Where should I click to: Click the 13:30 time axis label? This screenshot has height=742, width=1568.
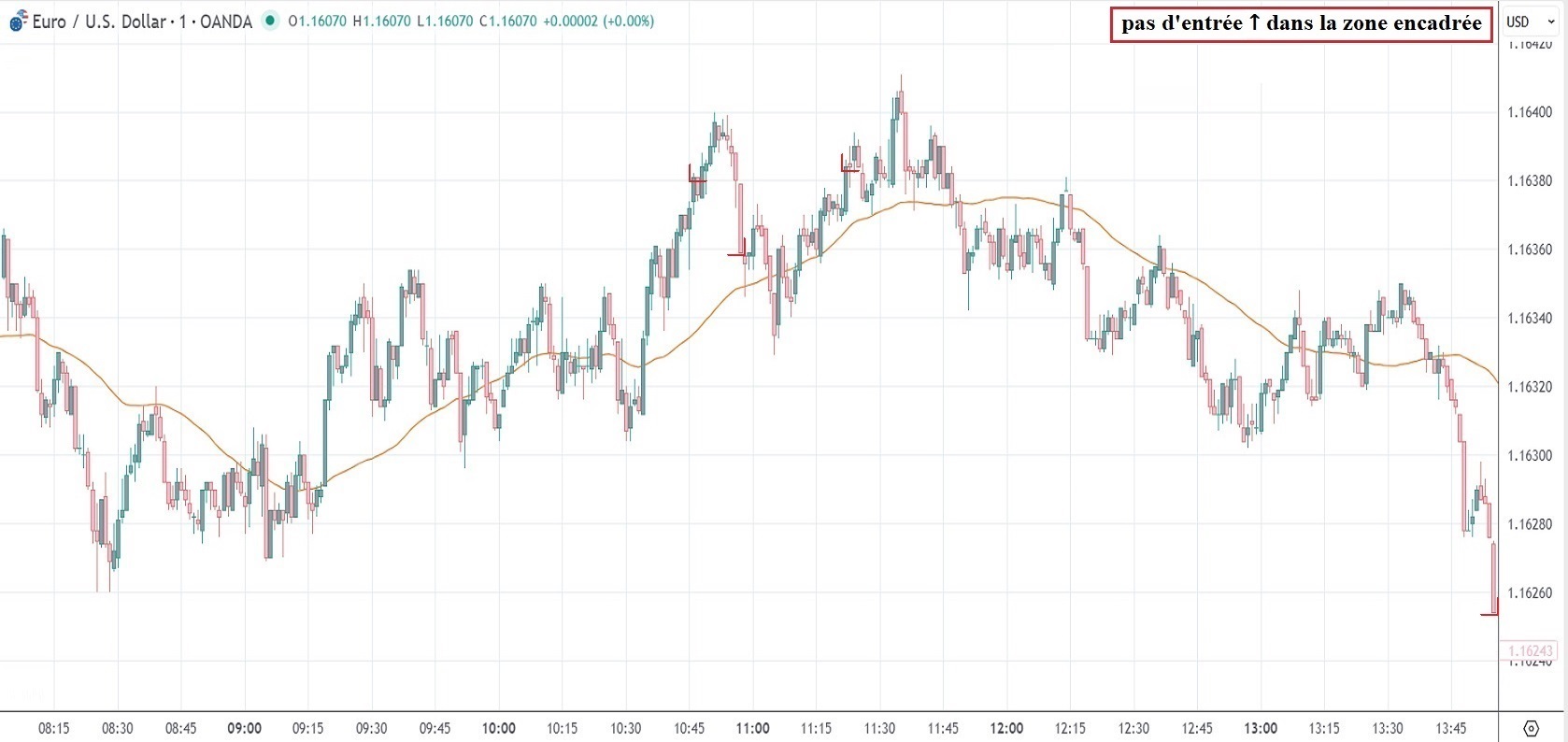point(1389,728)
